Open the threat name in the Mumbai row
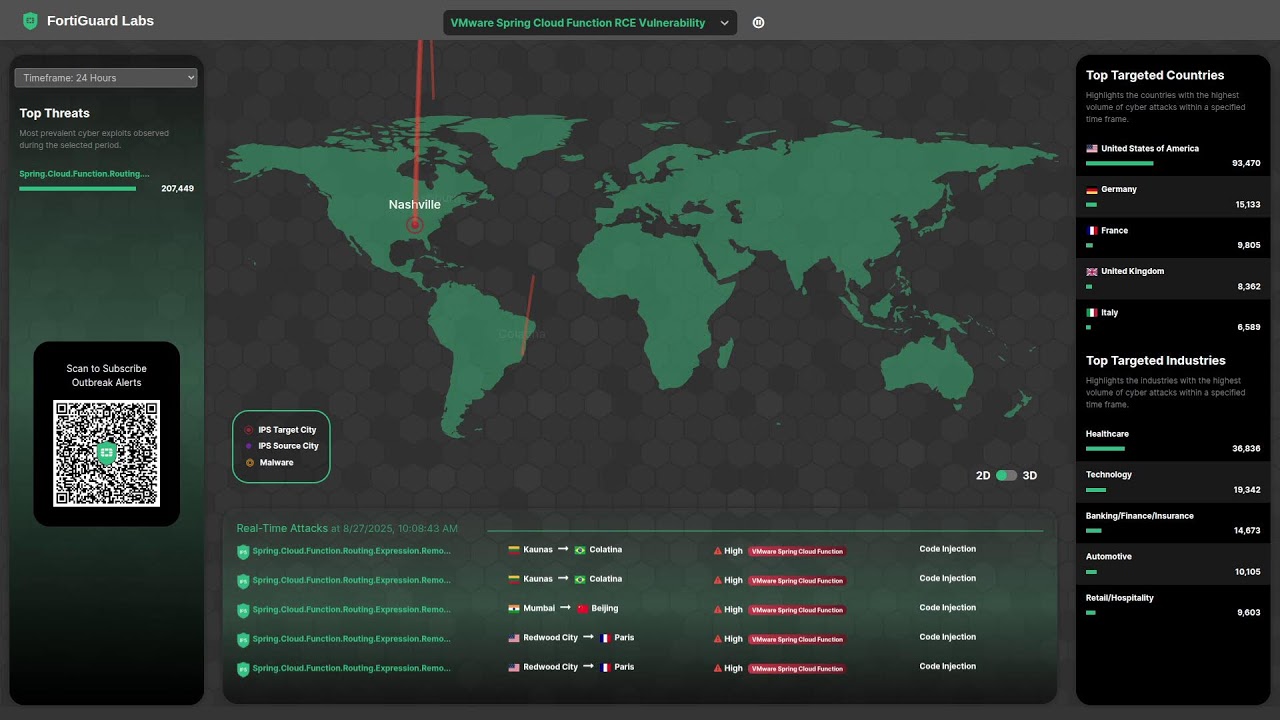 pos(351,610)
